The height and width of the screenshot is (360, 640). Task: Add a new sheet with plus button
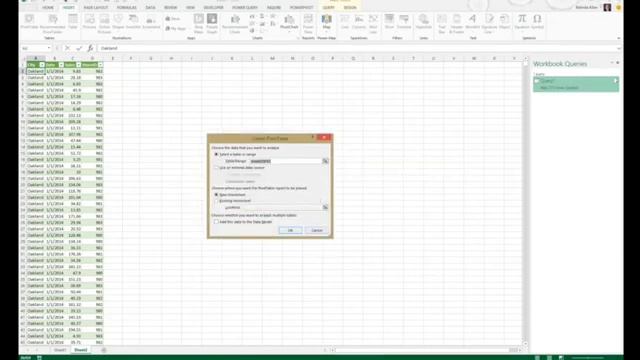pyautogui.click(x=104, y=350)
